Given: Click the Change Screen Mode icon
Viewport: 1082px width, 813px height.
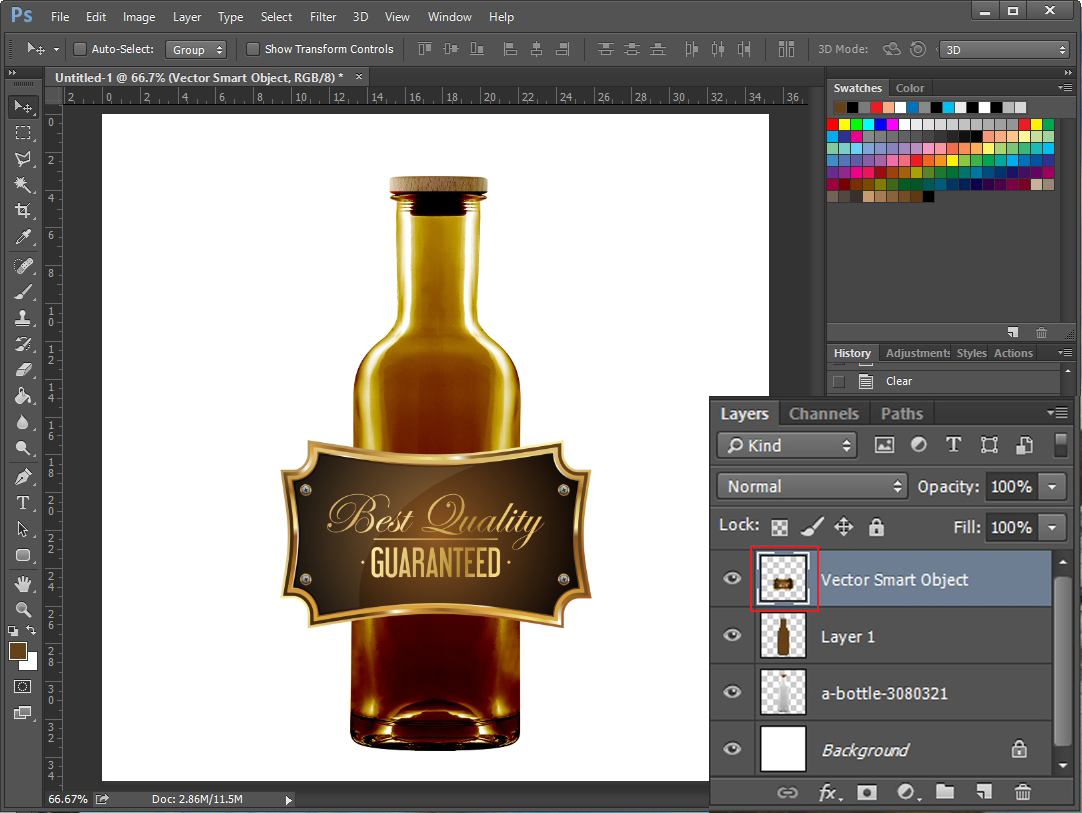Looking at the screenshot, I should pos(23,713).
